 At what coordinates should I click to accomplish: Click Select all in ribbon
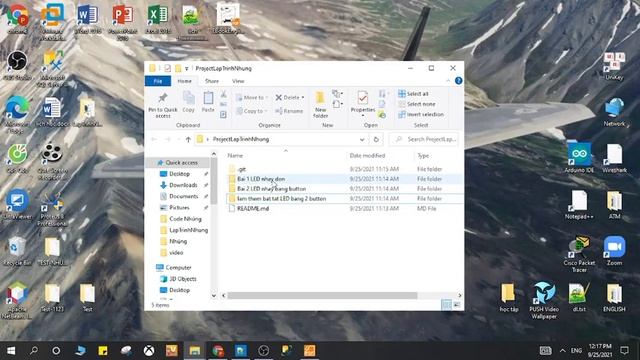413,93
